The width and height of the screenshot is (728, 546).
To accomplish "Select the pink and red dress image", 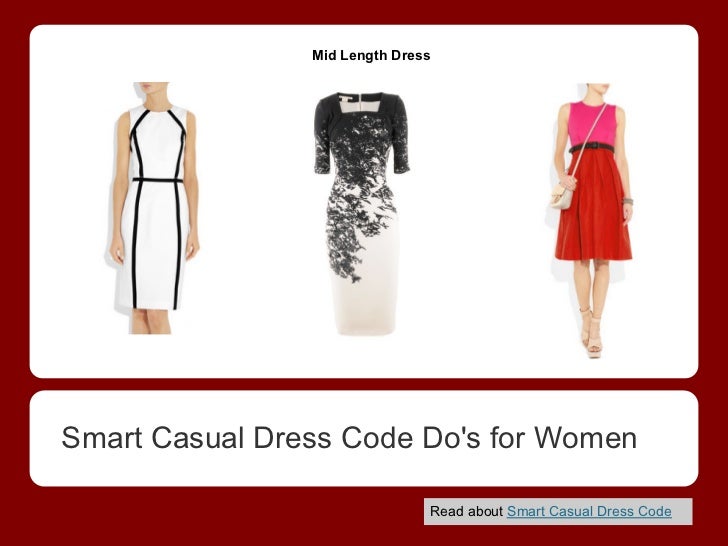I will pos(591,220).
